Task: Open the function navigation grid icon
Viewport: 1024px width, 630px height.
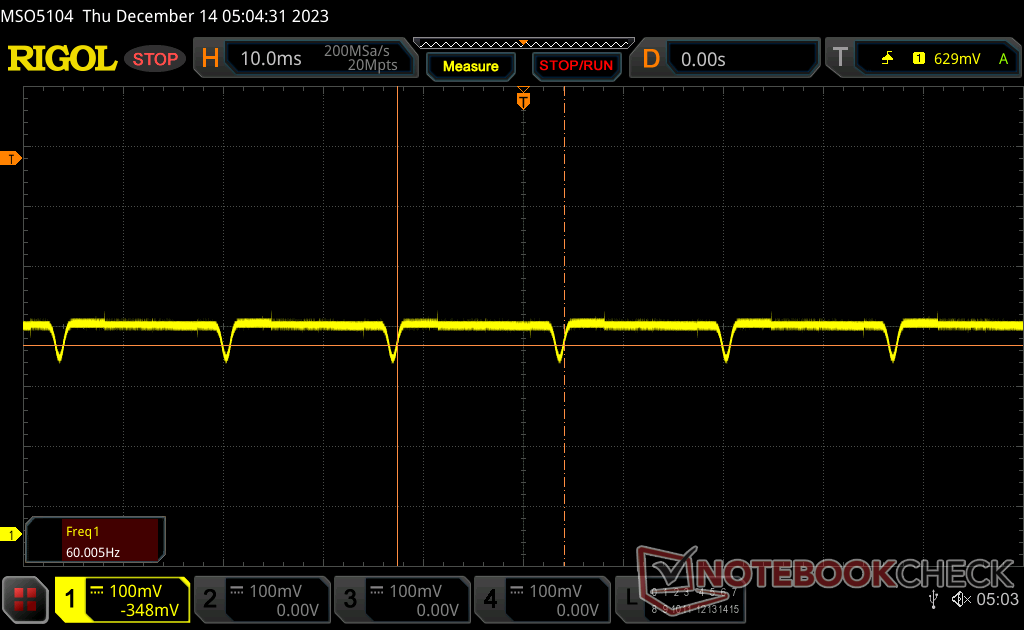Action: (x=25, y=599)
